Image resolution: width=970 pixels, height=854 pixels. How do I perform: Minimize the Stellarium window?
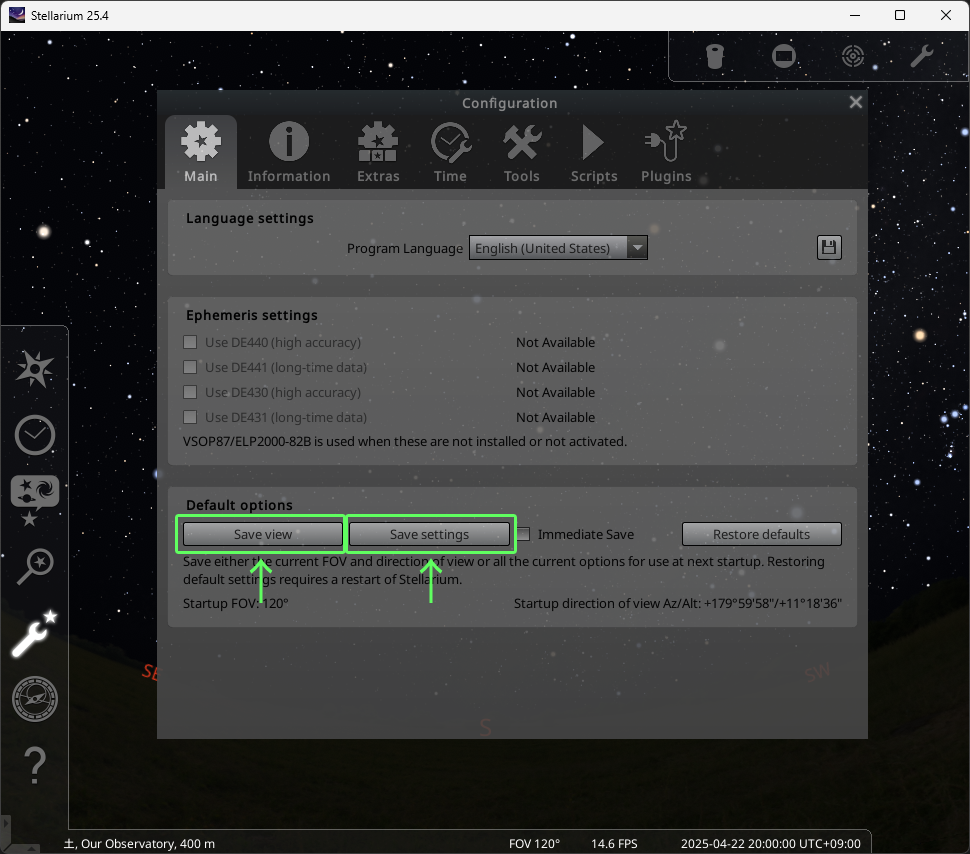(x=855, y=15)
